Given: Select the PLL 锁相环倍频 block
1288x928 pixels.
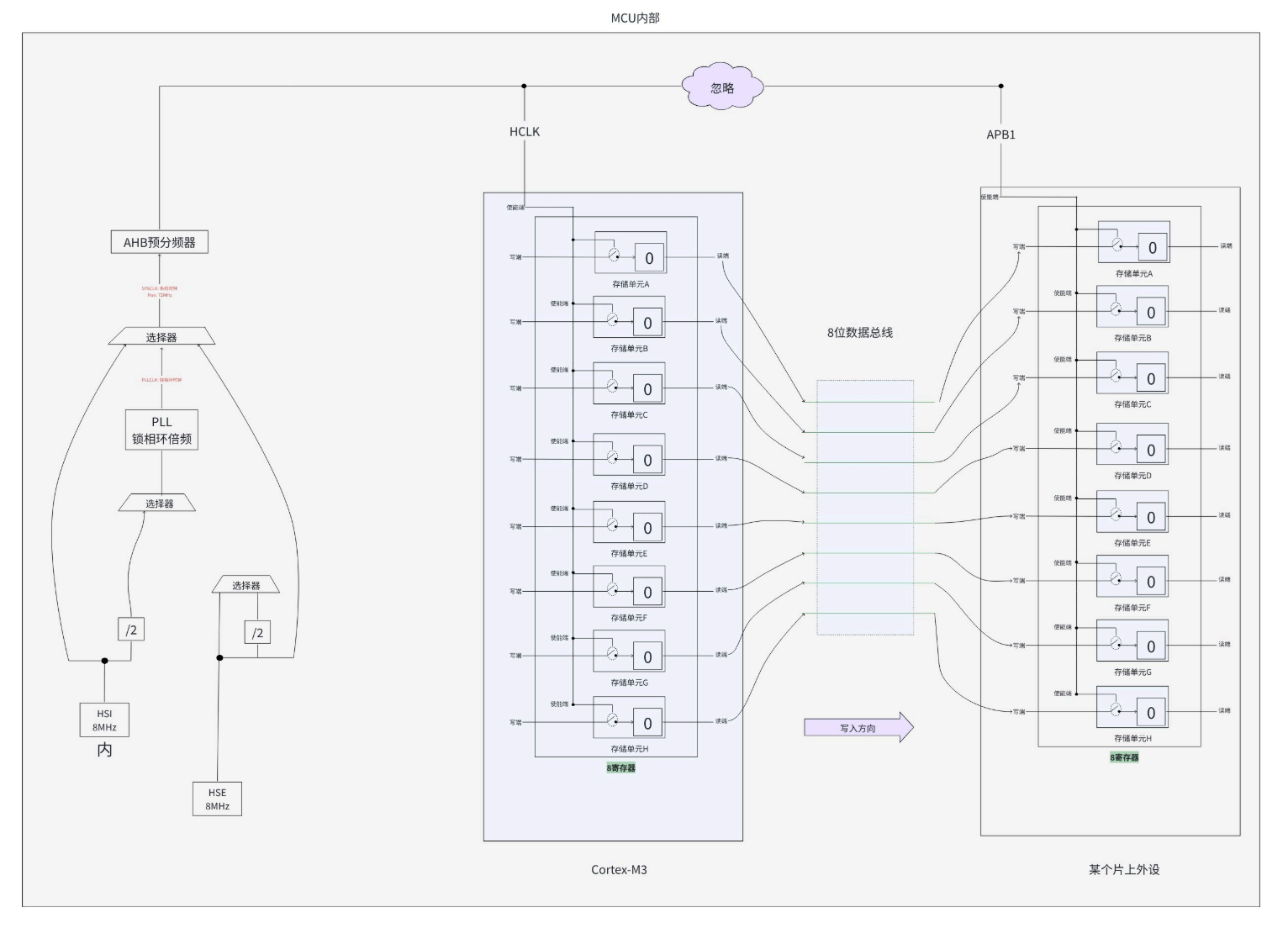Looking at the screenshot, I should point(161,430).
